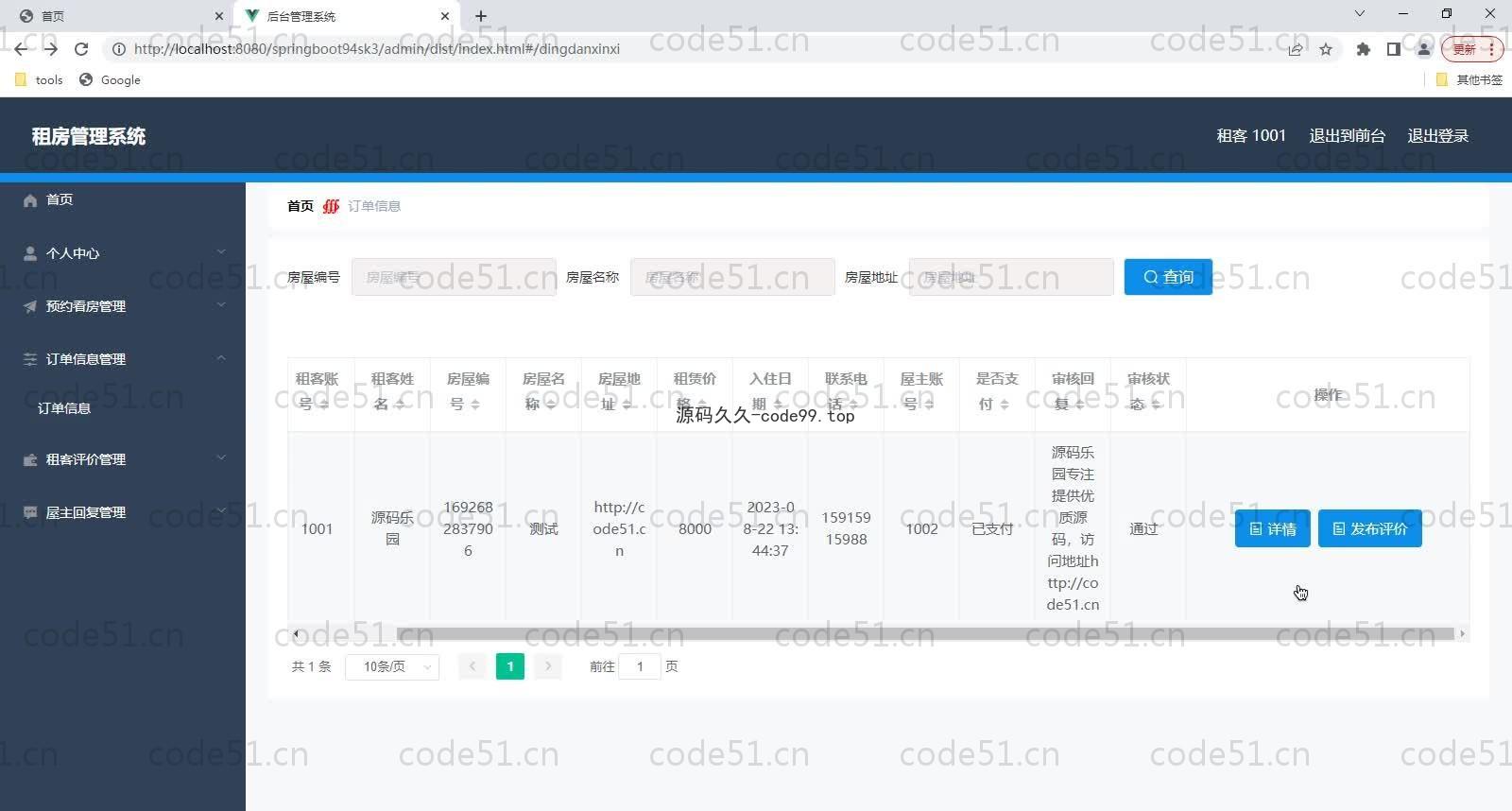
Task: Focus the 房屋编号 search field
Action: (x=454, y=277)
